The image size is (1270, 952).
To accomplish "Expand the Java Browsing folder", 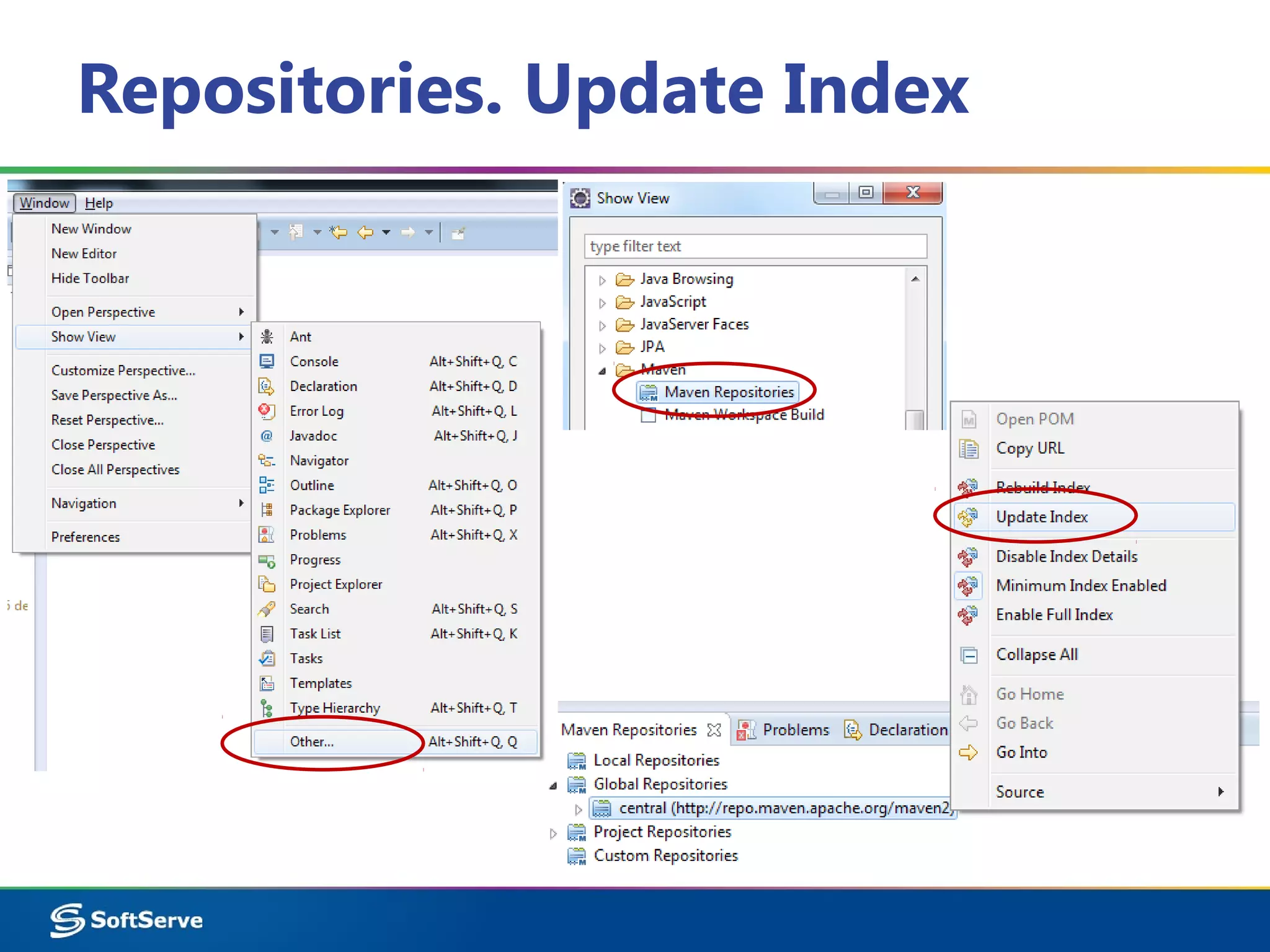I will [x=602, y=280].
